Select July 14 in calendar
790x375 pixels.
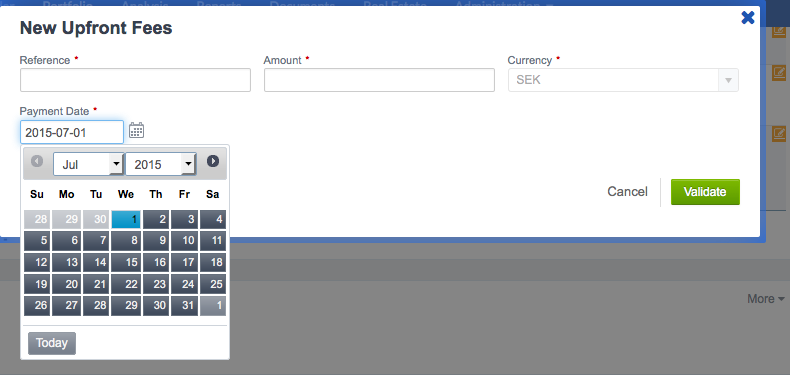96,263
